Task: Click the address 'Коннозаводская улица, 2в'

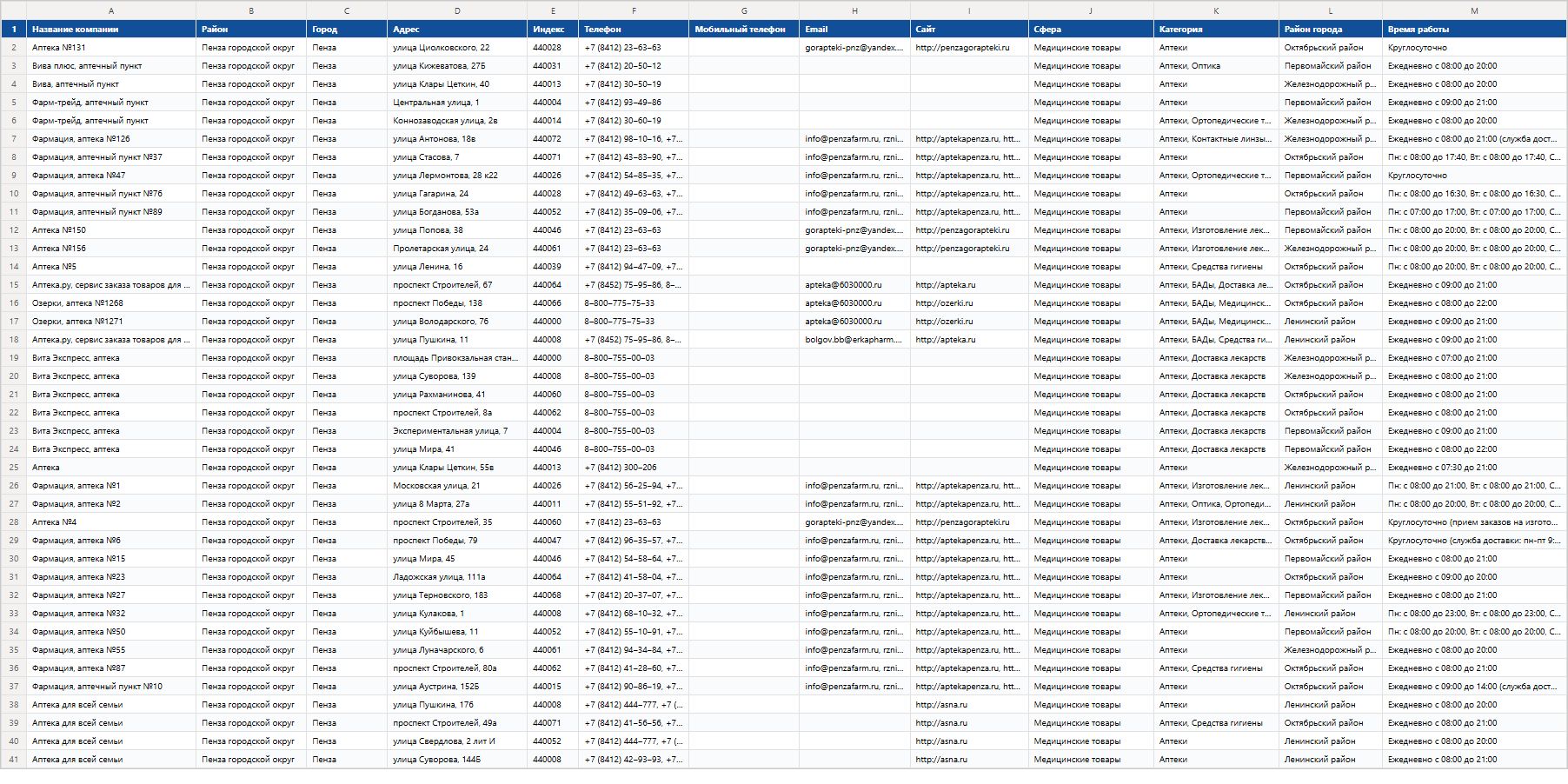Action: (457, 121)
